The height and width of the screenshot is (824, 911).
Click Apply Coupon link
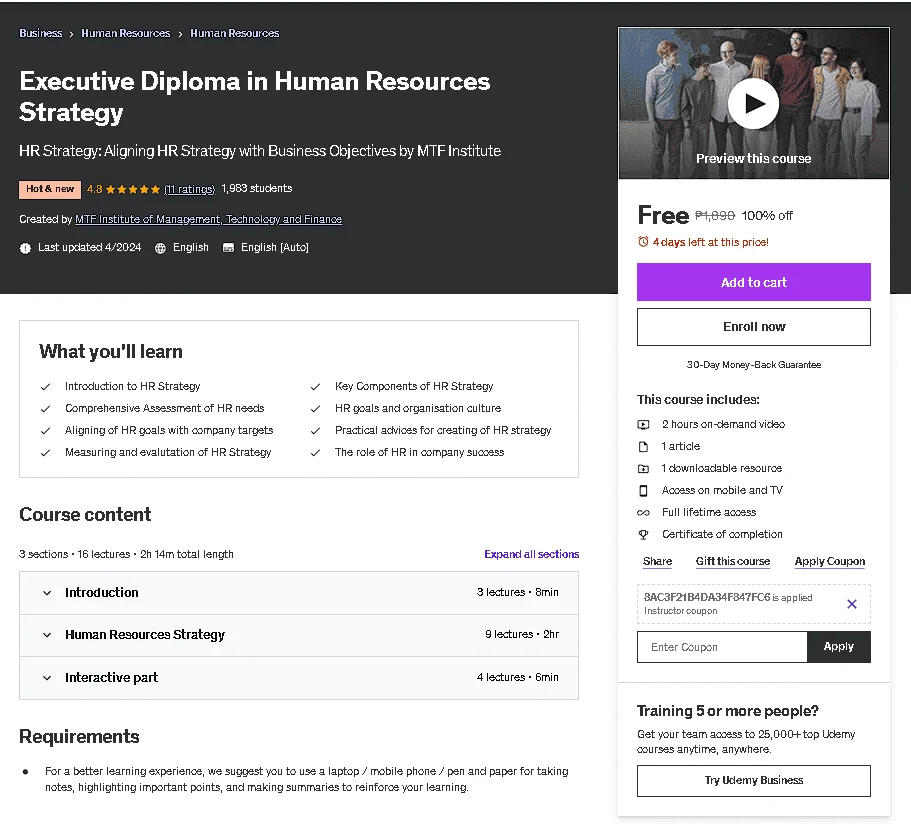tap(830, 561)
